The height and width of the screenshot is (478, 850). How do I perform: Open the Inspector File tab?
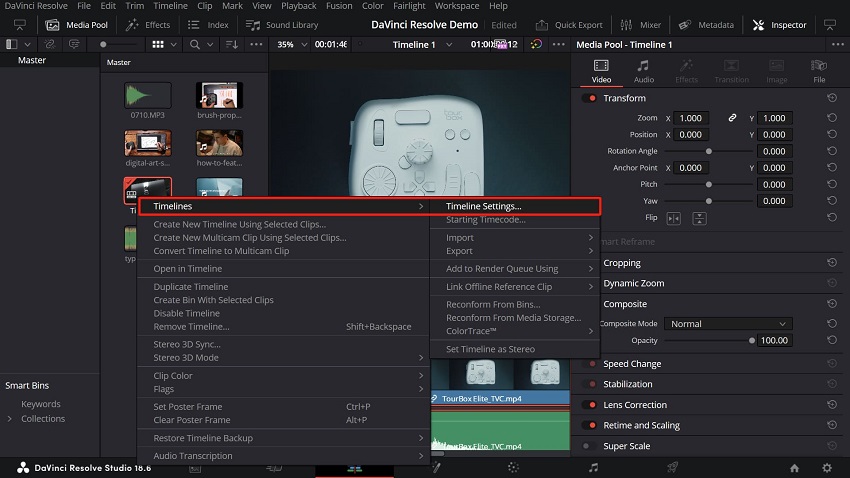click(x=819, y=72)
